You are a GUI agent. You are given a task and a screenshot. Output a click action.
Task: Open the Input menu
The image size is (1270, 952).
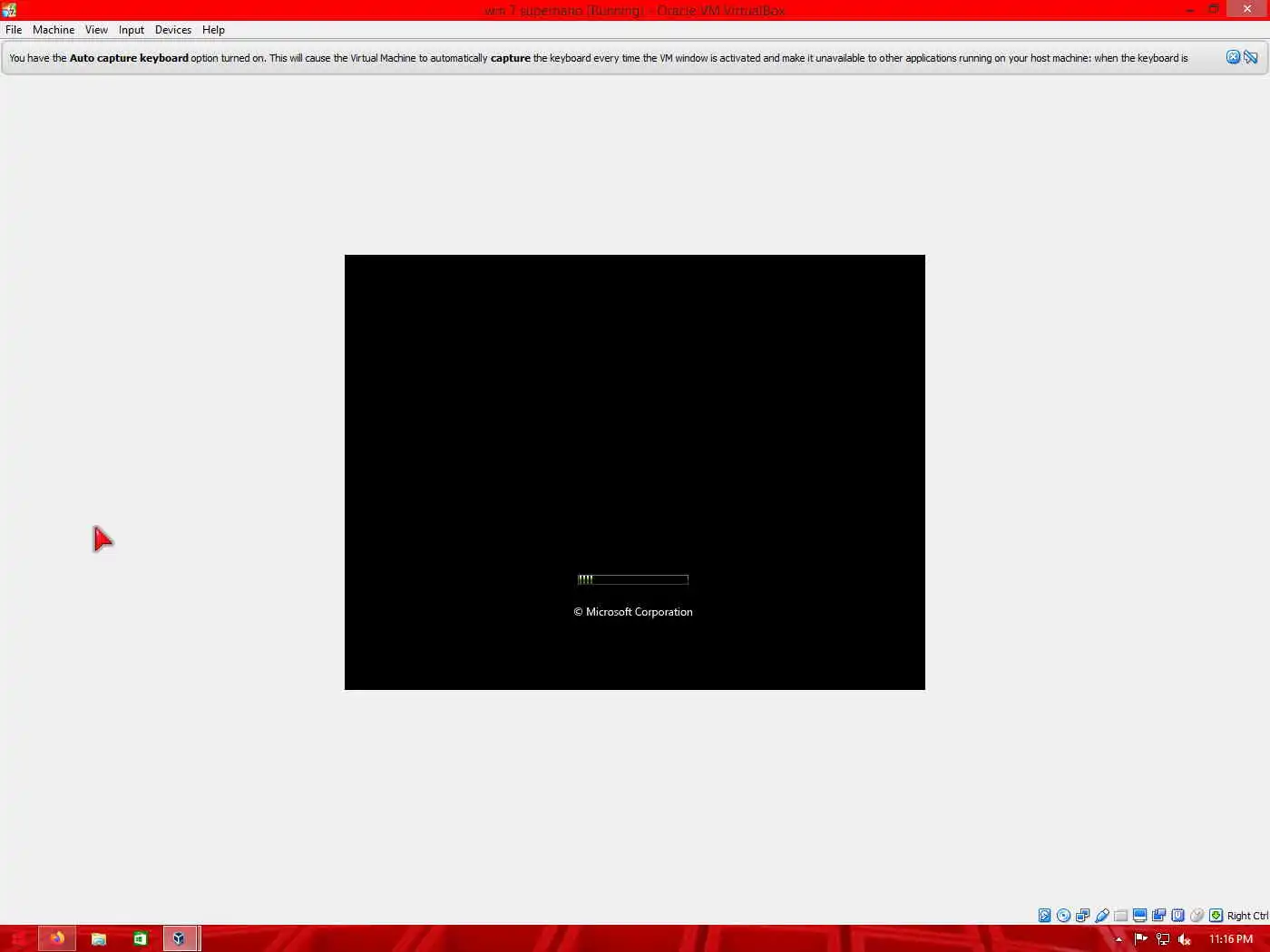132,30
